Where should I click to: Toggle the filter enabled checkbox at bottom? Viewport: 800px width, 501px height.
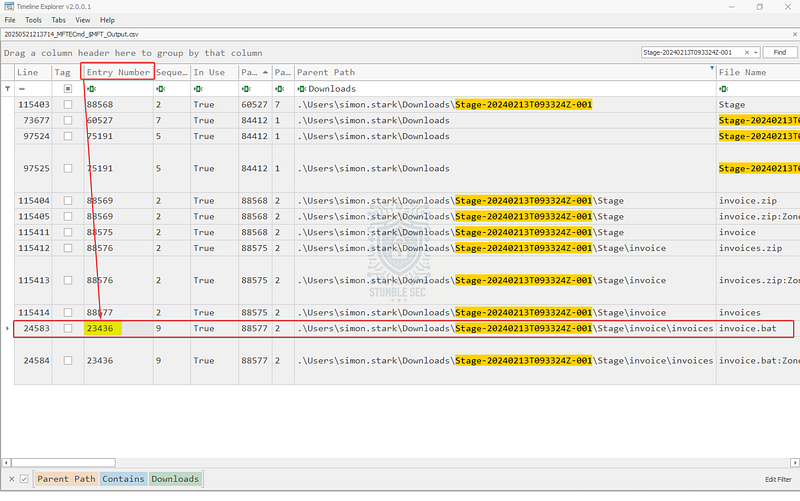pyautogui.click(x=24, y=479)
